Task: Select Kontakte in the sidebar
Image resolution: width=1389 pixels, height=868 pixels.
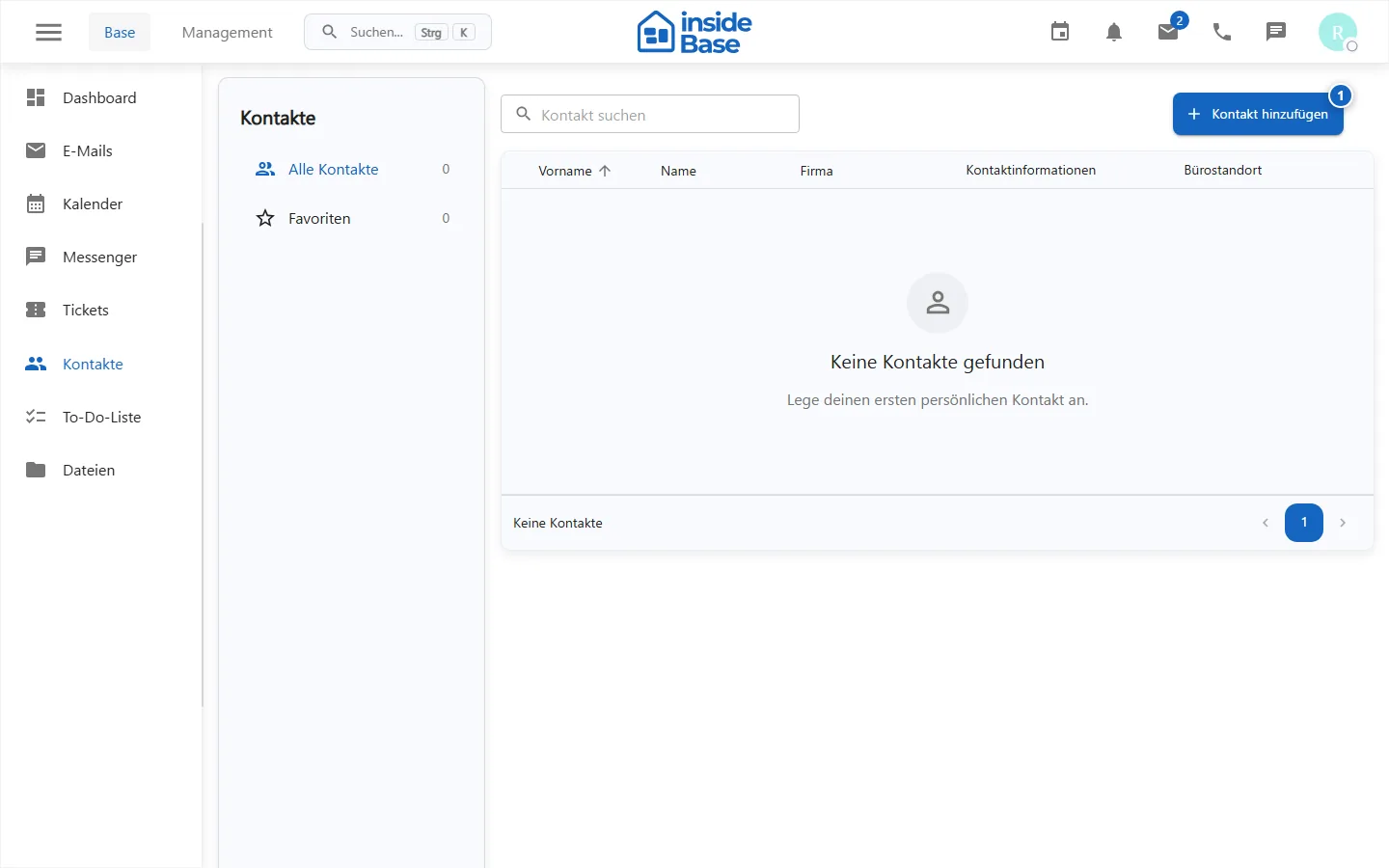Action: coord(100,364)
